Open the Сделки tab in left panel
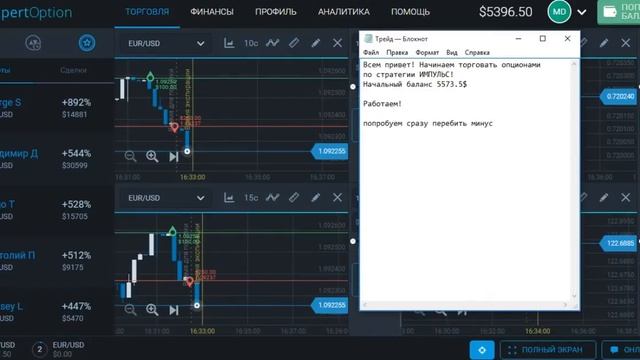The image size is (640, 360). click(x=73, y=70)
